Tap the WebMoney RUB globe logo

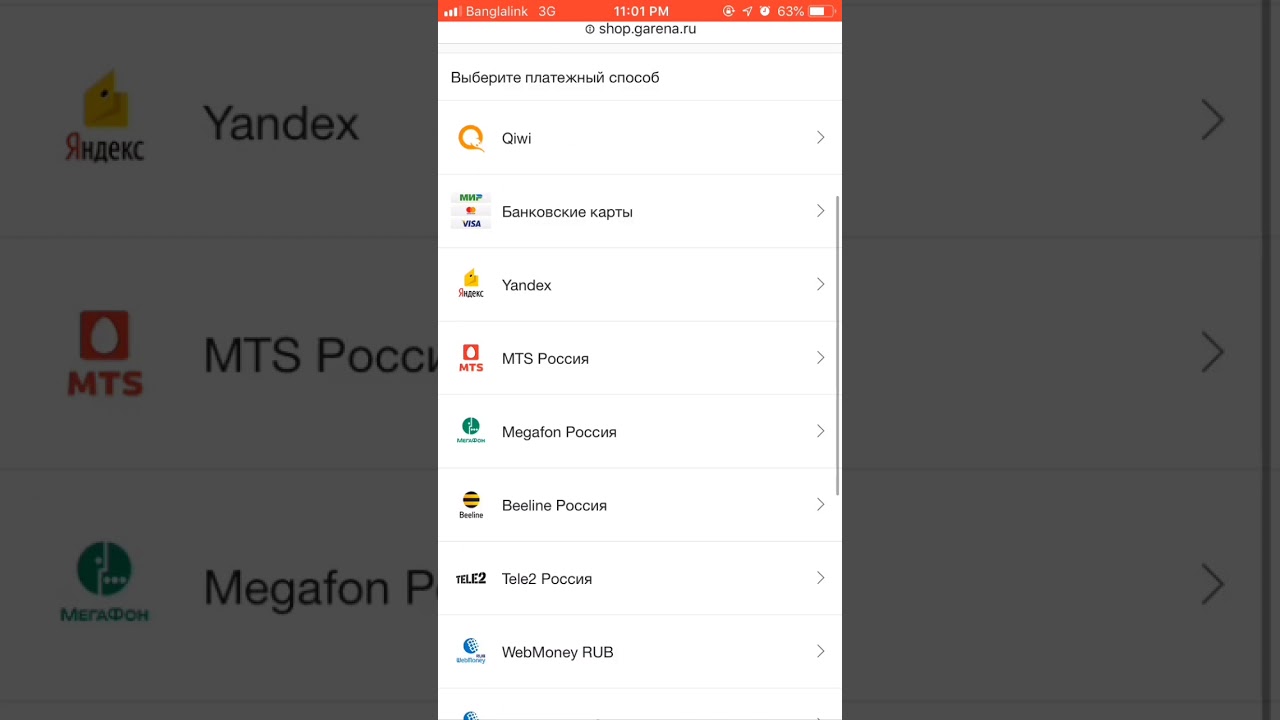tap(471, 652)
